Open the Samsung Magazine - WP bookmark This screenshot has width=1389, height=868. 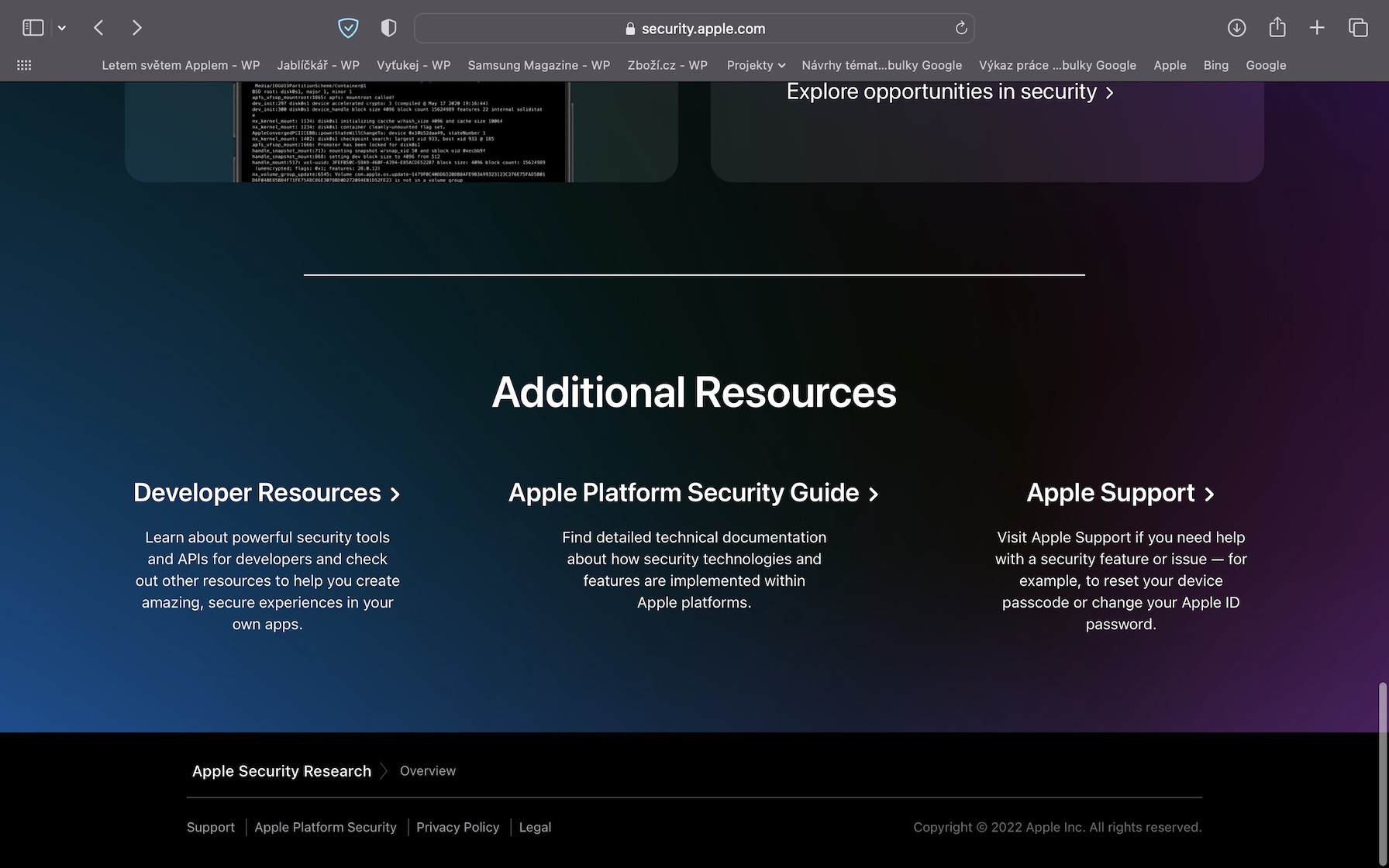[539, 66]
